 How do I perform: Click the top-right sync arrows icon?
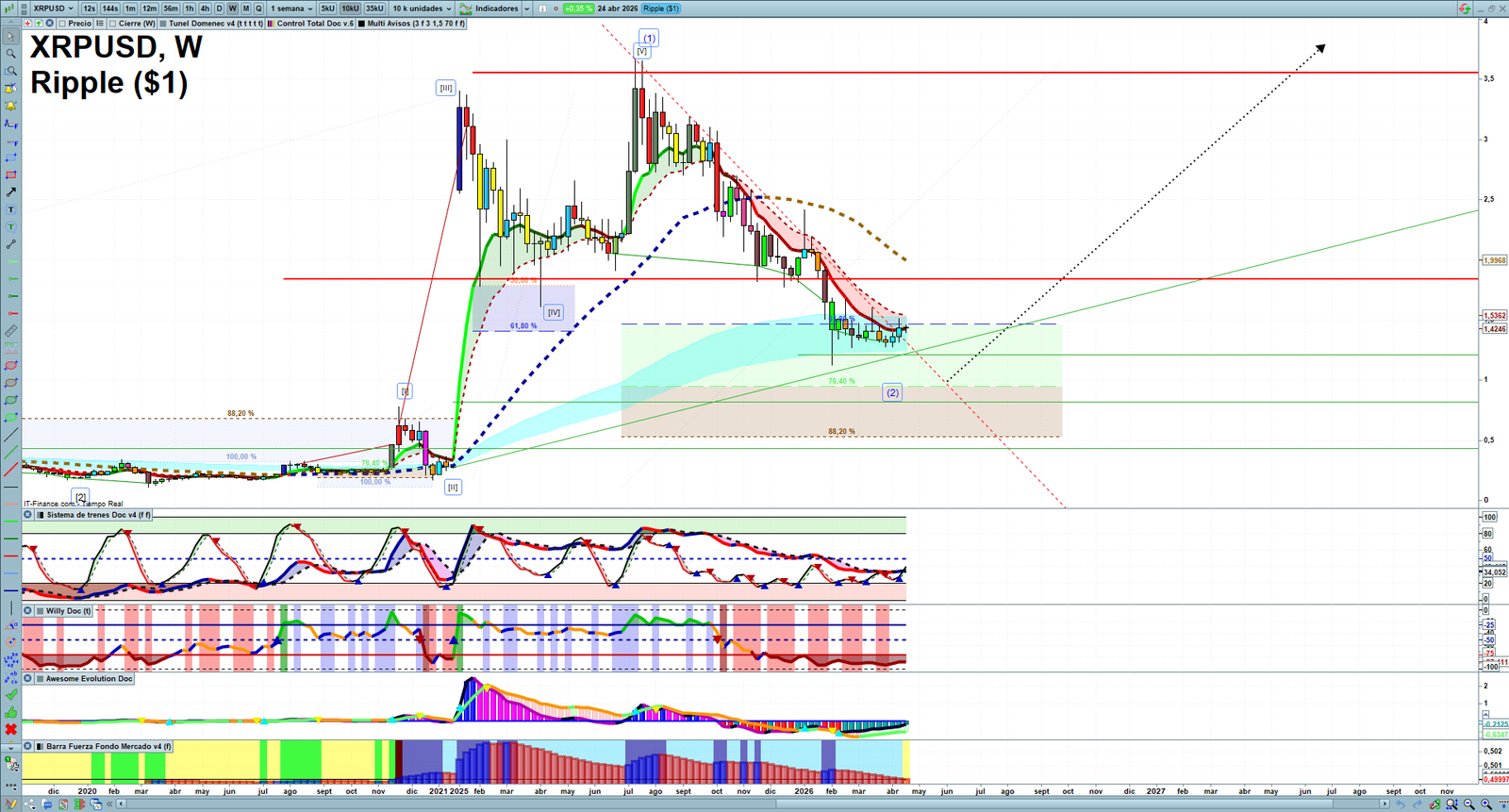pyautogui.click(x=1465, y=8)
